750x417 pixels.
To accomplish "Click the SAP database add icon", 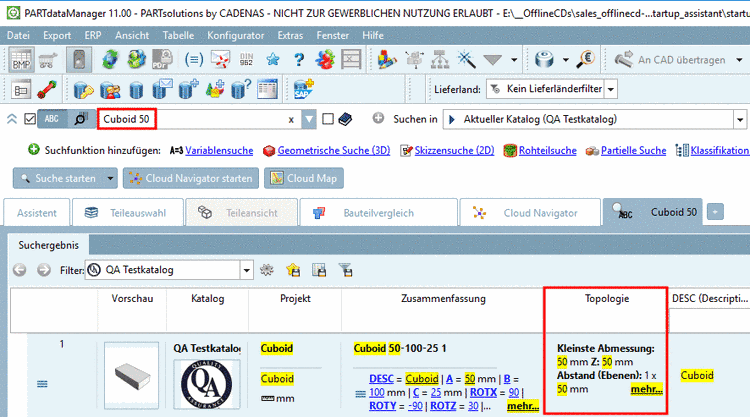I will click(303, 89).
